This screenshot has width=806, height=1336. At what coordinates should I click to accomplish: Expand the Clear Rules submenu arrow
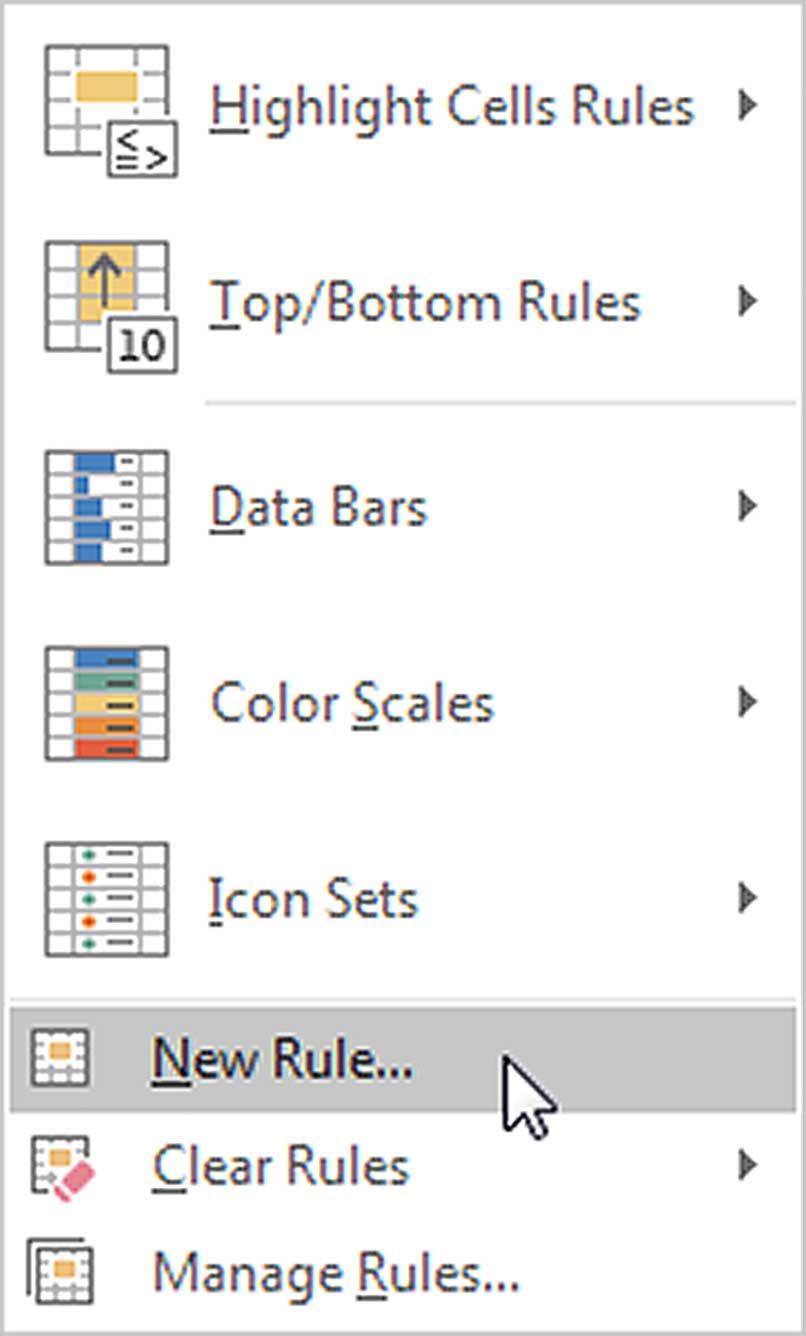click(746, 1165)
